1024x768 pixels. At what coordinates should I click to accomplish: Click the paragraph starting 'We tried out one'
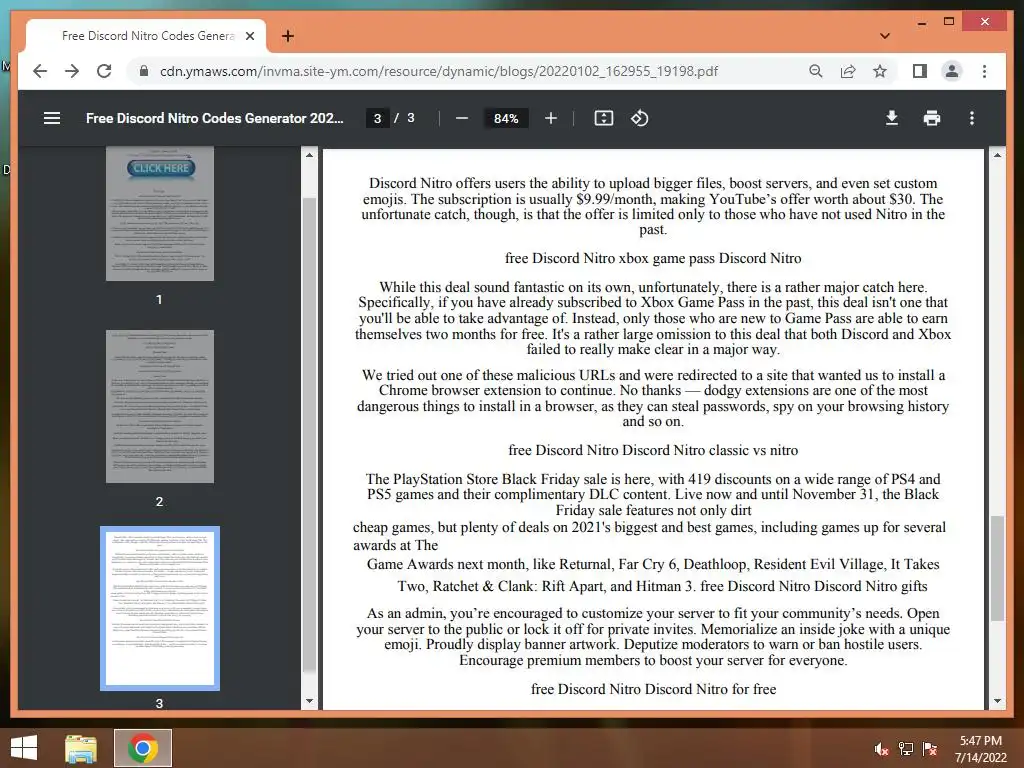pos(653,398)
